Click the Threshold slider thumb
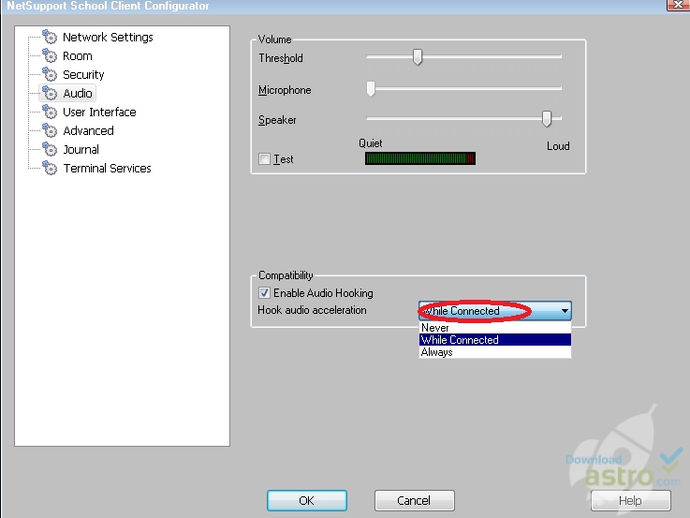 point(418,57)
